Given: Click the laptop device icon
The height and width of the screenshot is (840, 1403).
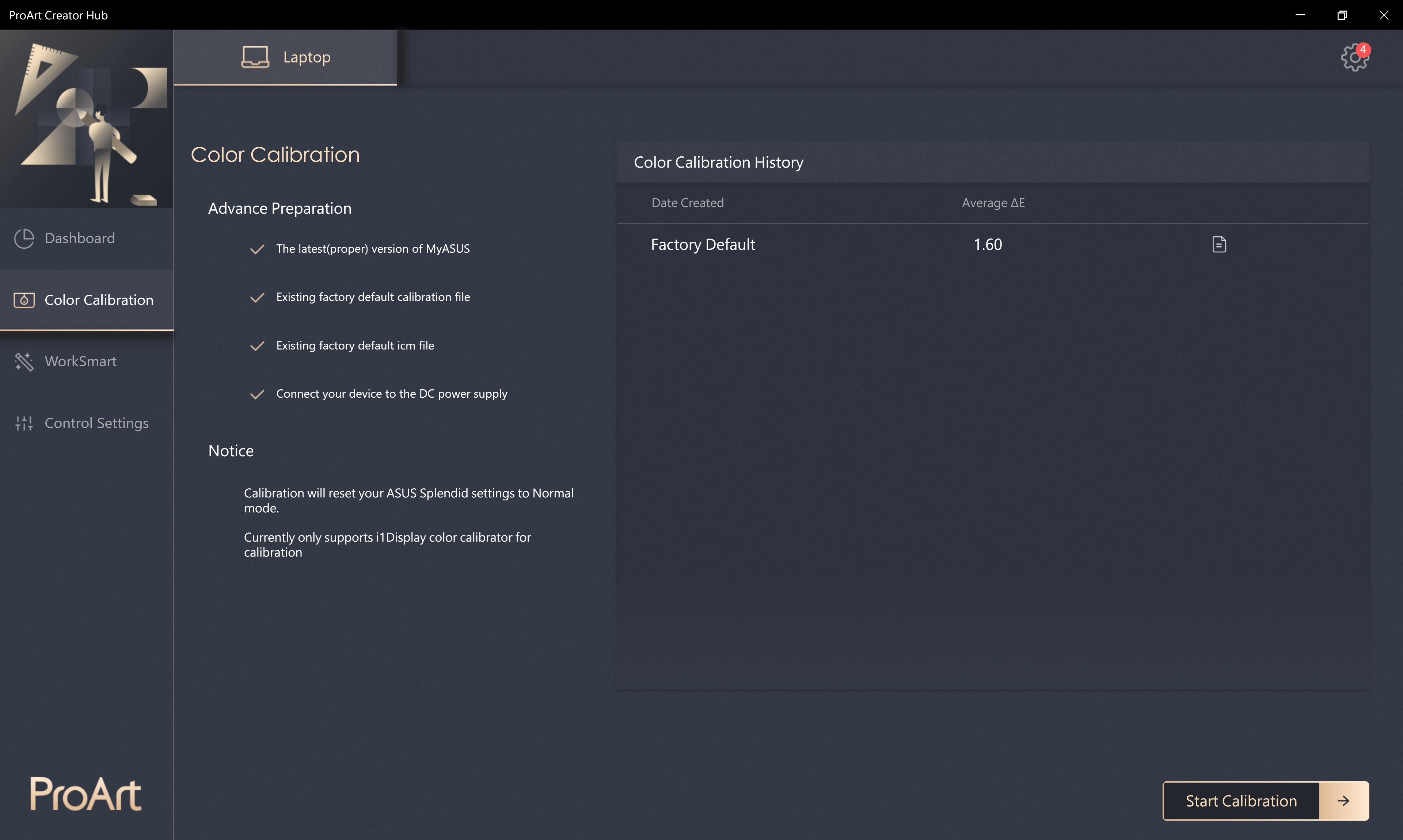Looking at the screenshot, I should [255, 57].
